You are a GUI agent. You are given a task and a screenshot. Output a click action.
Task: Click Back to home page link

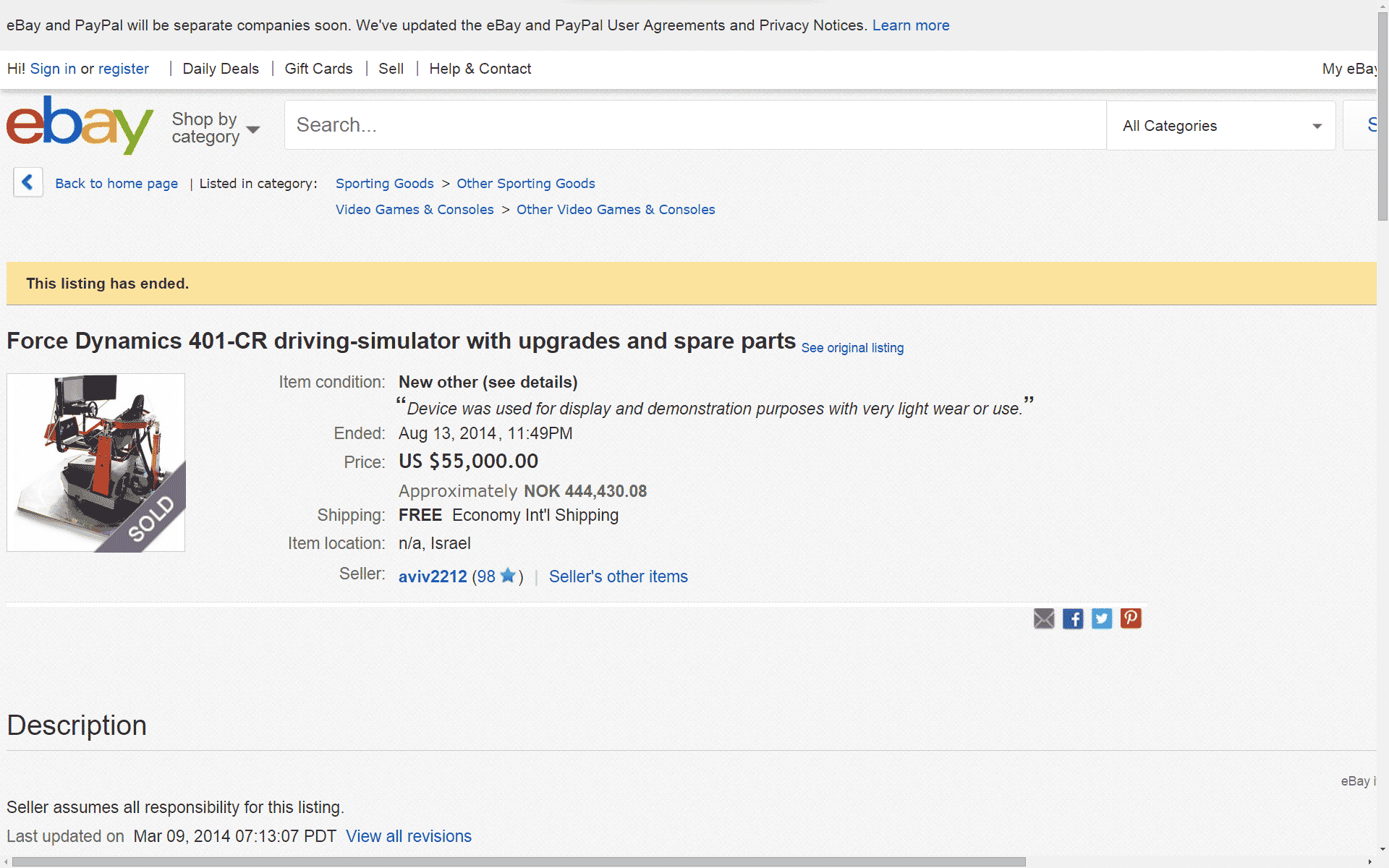(116, 184)
